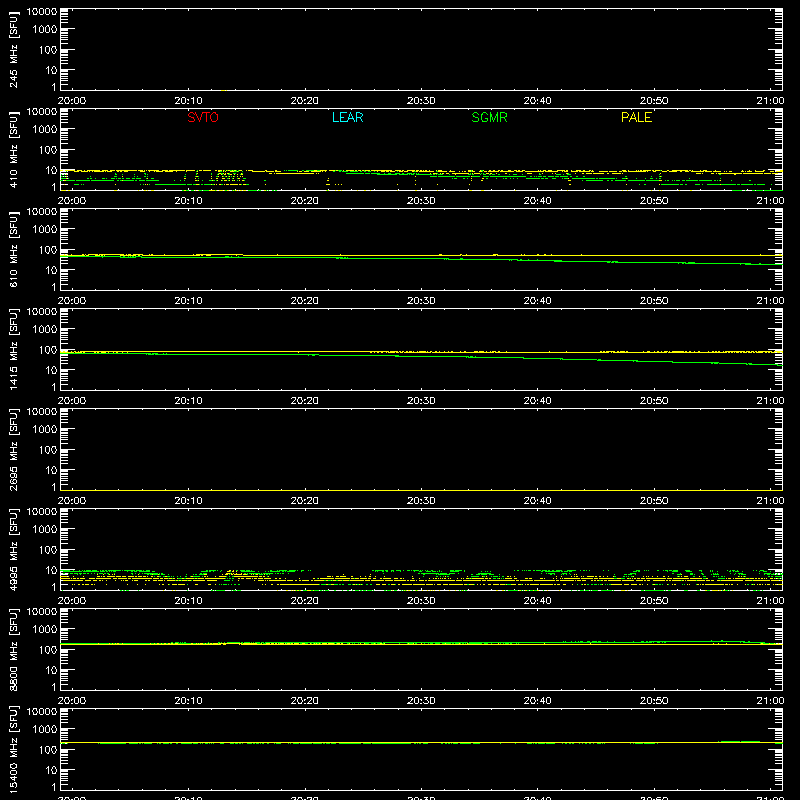Click 20:50 label of the 410 MHz panel
Viewport: 800px width, 800px height.
654,201
